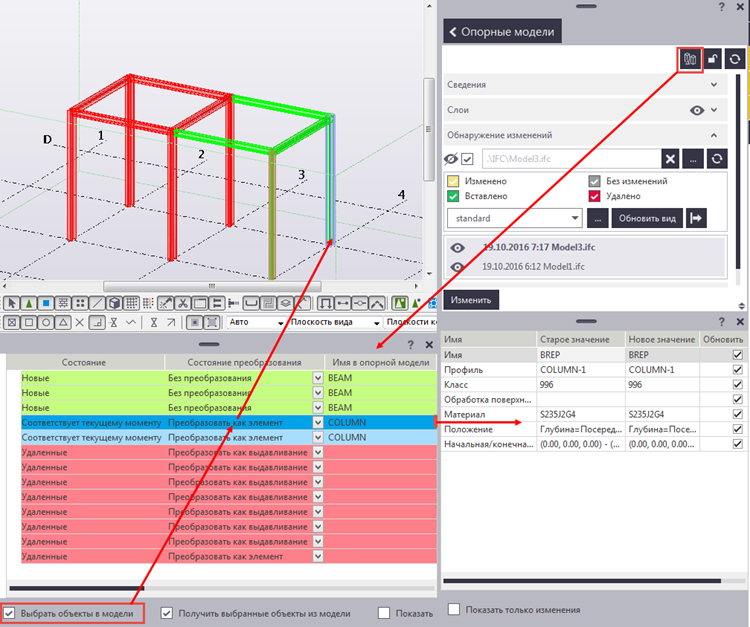Click the convert IFC objects icon

coord(690,60)
